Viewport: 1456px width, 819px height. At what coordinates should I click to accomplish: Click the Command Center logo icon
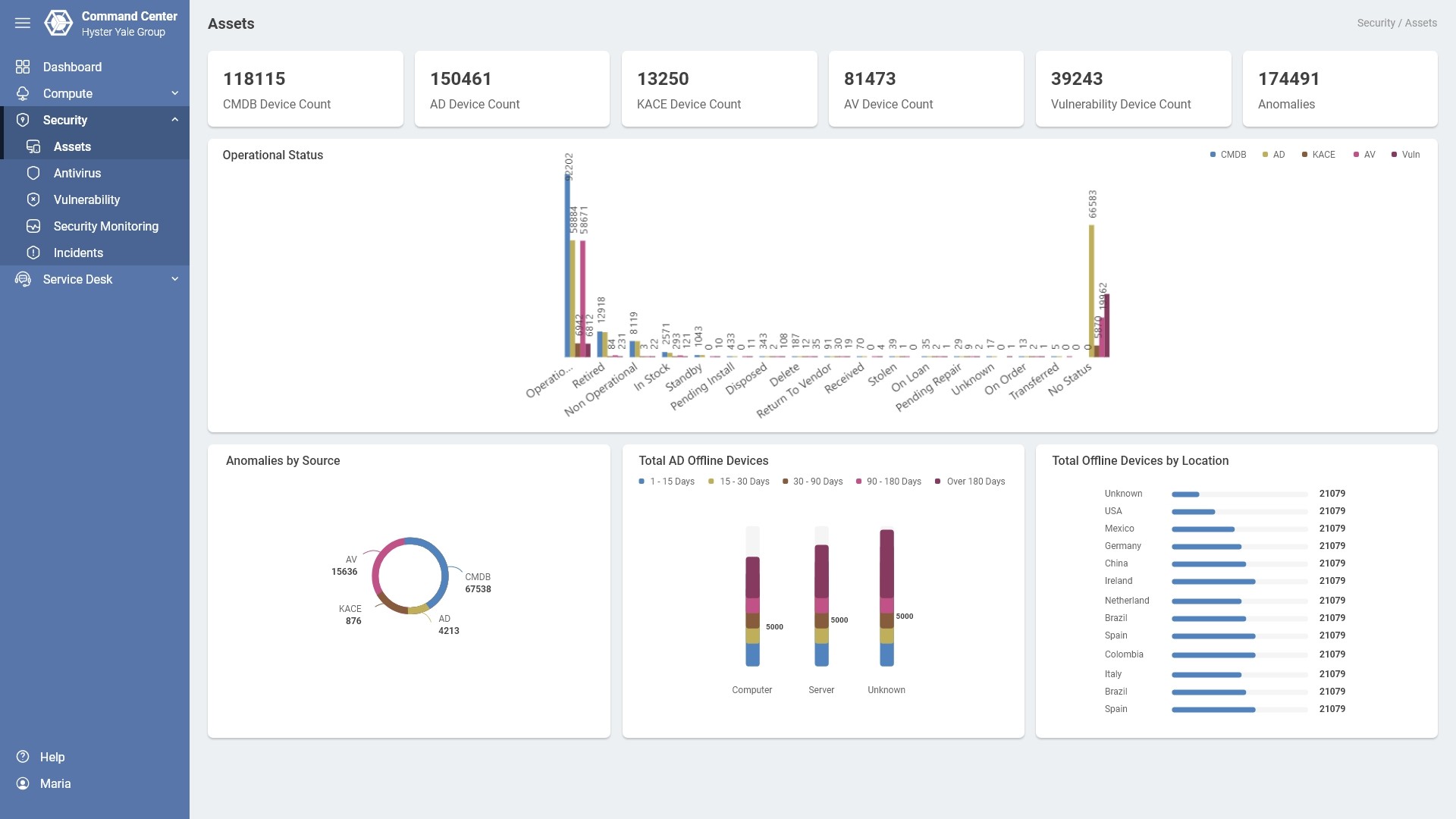[58, 24]
